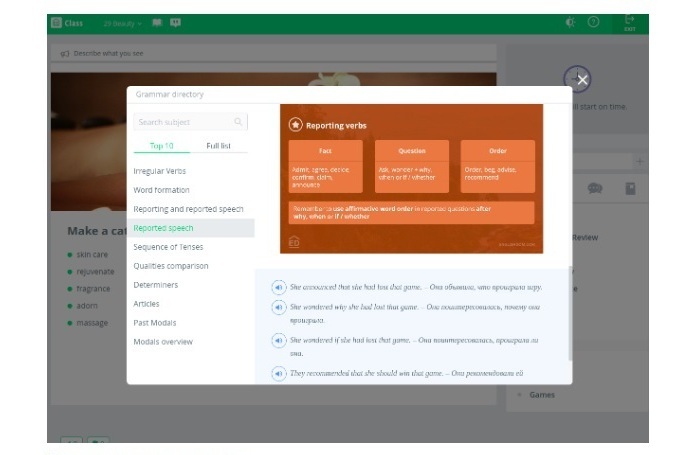Click the Exit icon in header
Screen dimensions: 700x455
tap(629, 22)
